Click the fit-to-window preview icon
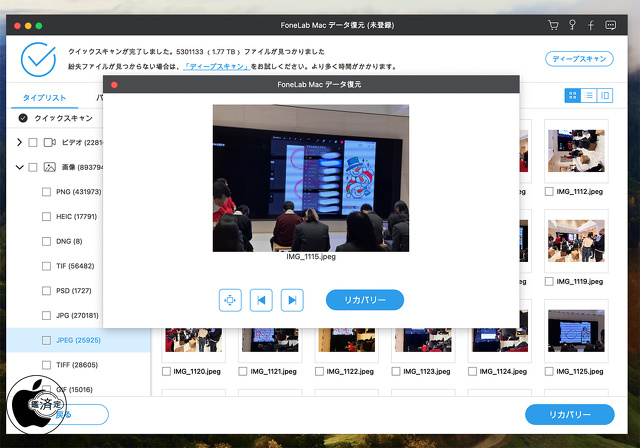The width and height of the screenshot is (640, 448). click(230, 300)
